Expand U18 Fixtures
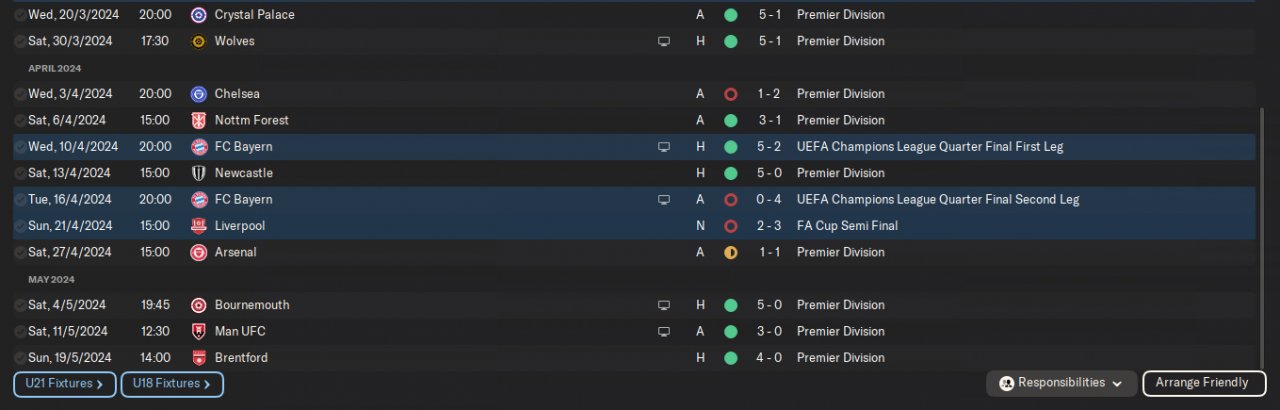This screenshot has height=410, width=1280. (172, 384)
